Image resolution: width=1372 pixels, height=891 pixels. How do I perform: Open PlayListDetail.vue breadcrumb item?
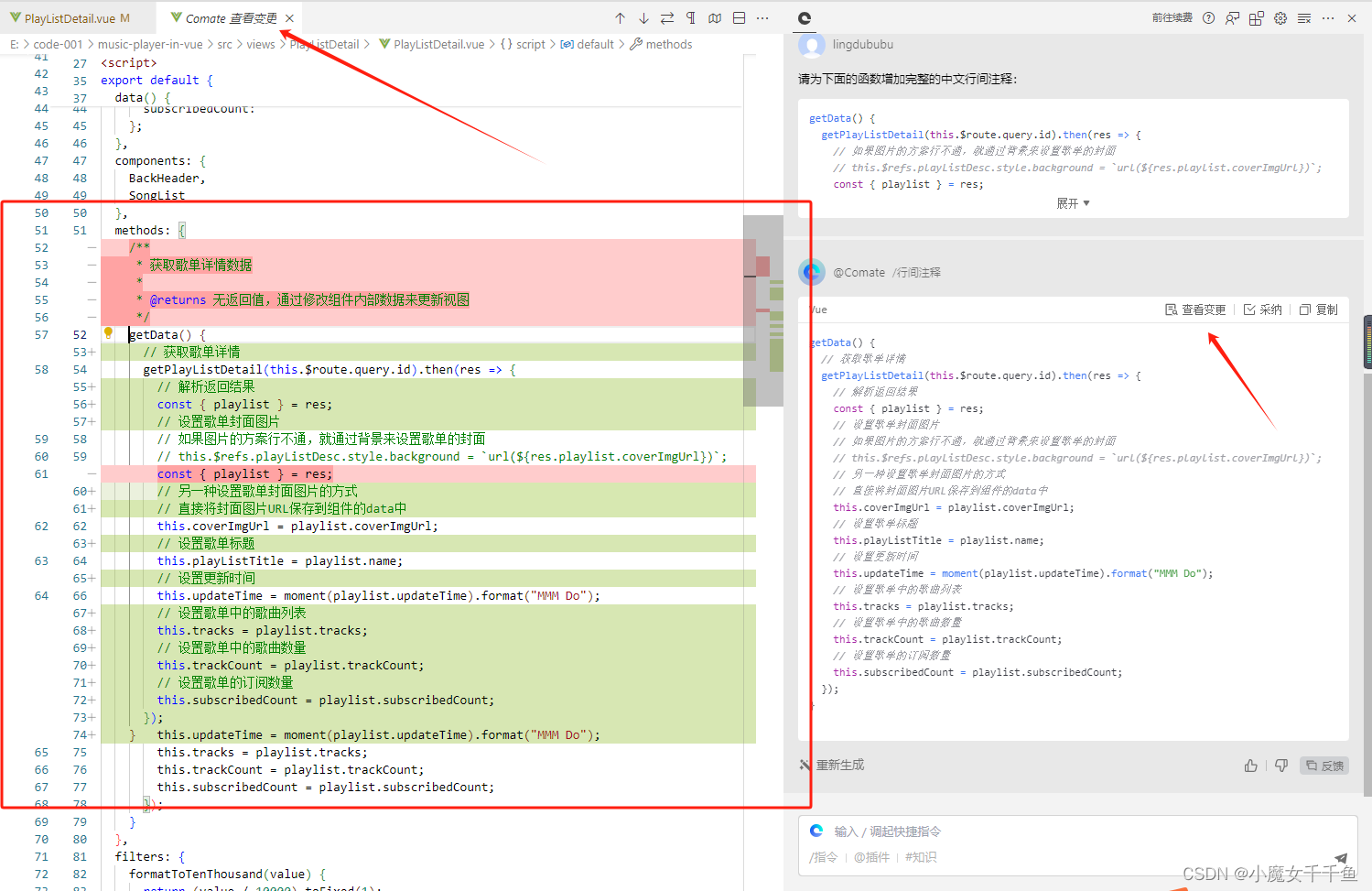coord(431,44)
